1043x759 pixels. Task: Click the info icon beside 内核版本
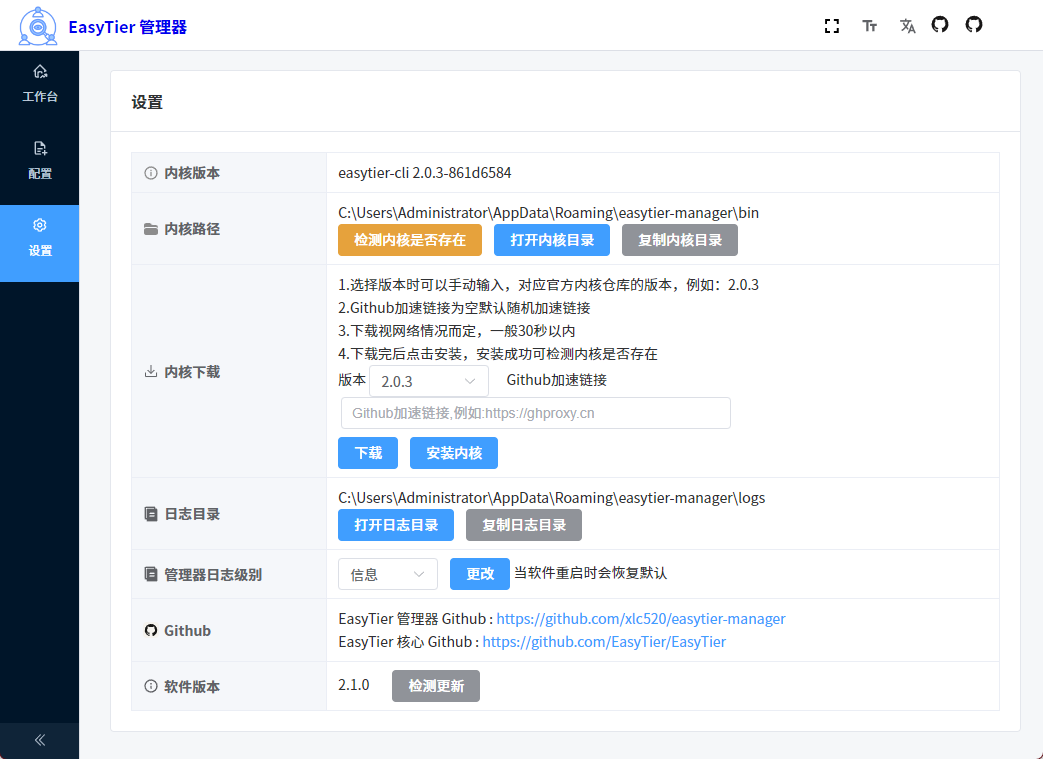coord(151,173)
